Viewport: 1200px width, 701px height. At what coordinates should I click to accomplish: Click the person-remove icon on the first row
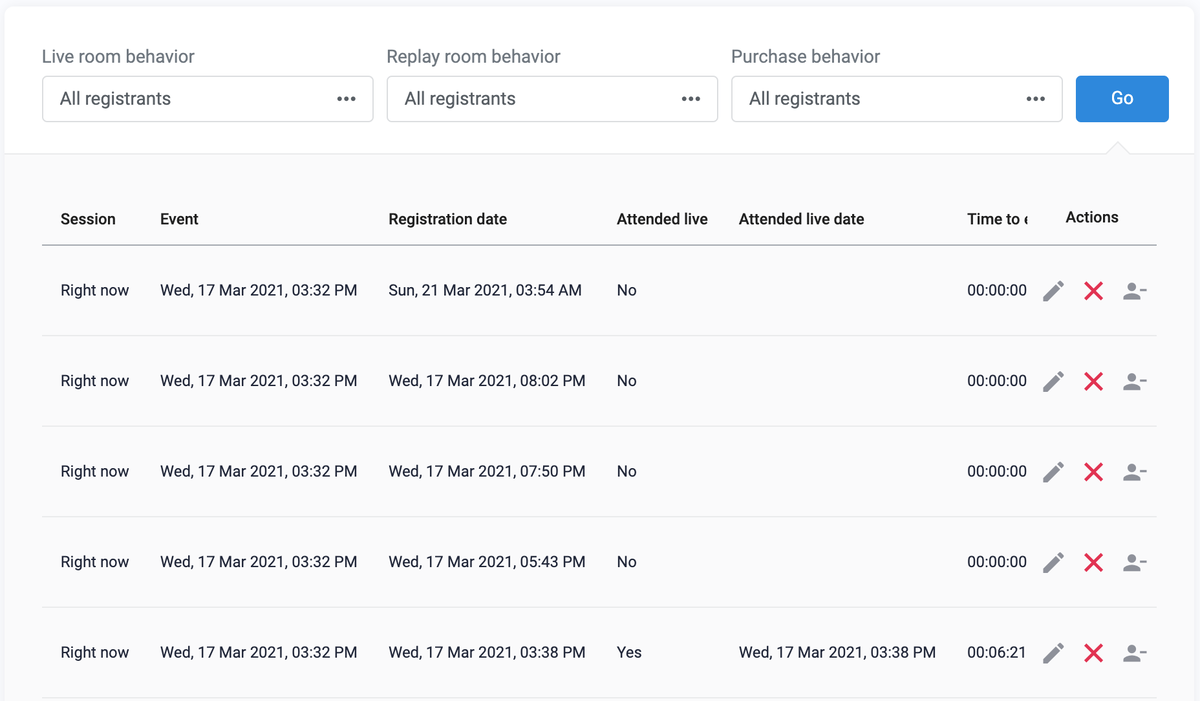click(1133, 290)
